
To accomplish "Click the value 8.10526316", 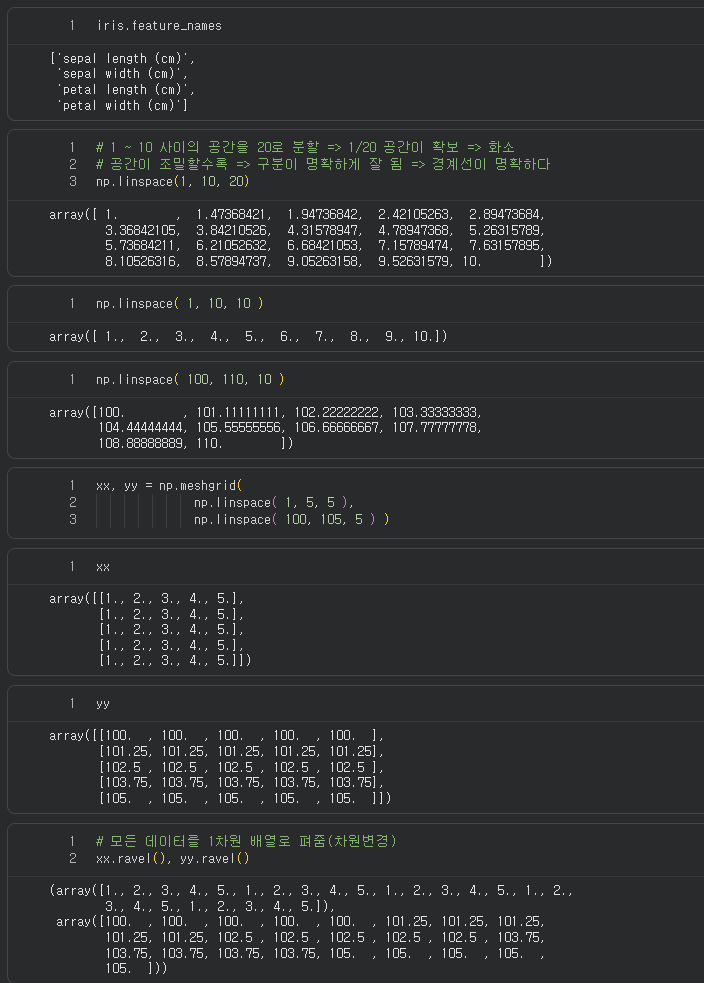I will click(142, 261).
